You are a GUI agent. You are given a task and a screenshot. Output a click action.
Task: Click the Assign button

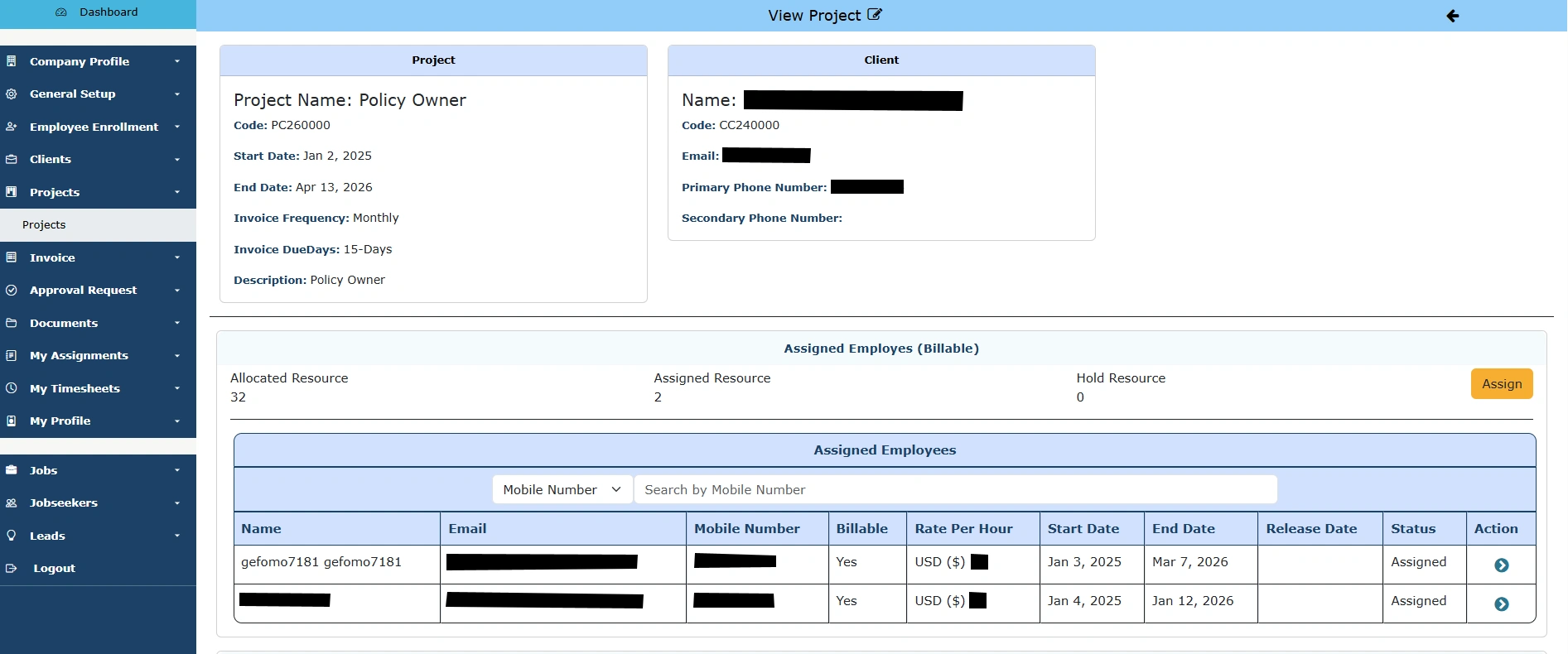click(1501, 384)
